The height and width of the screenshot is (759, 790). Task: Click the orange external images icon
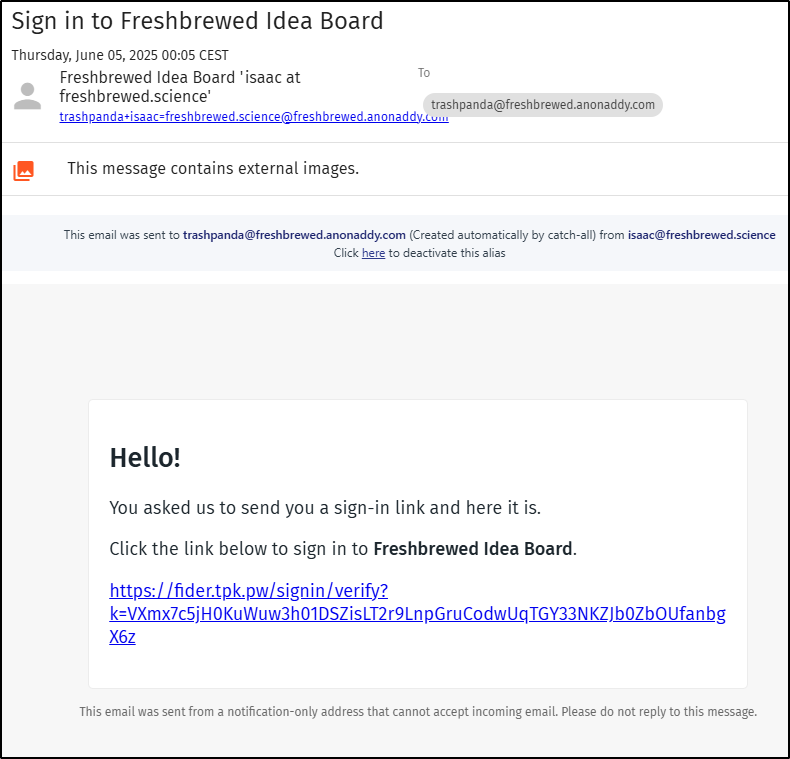pyautogui.click(x=24, y=171)
